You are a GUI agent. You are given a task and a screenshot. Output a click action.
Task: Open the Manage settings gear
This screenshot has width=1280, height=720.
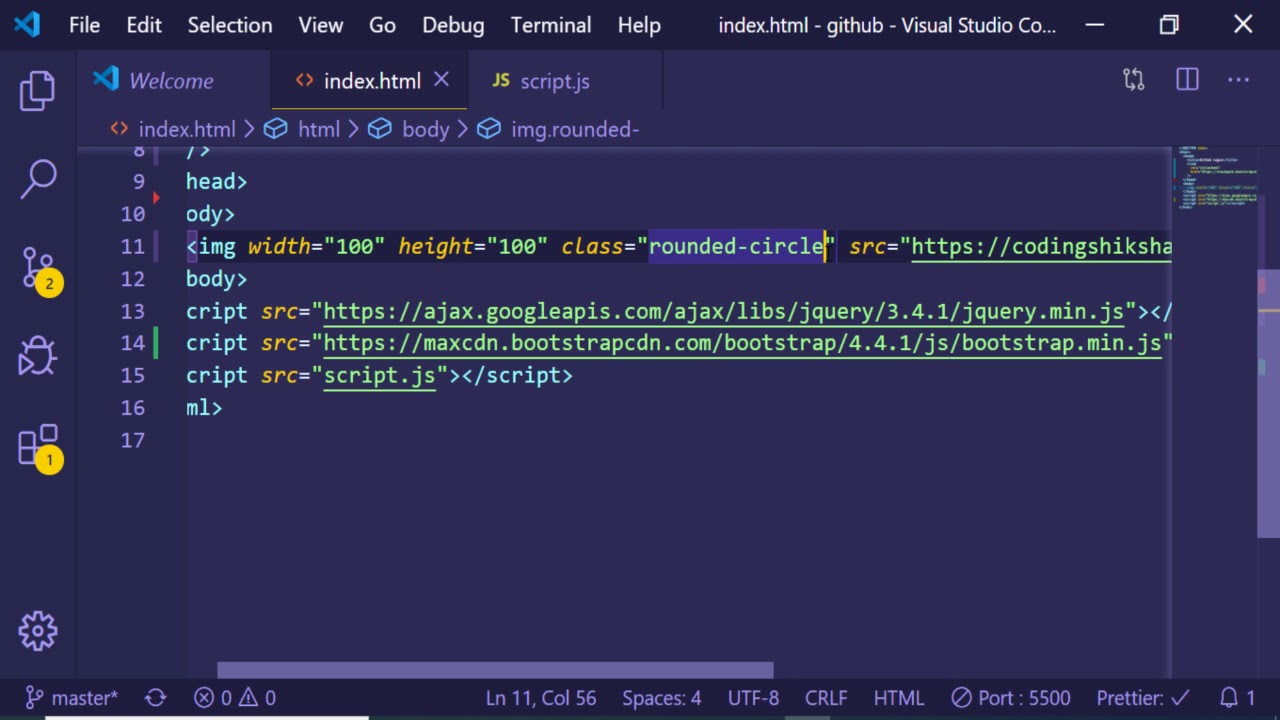(38, 631)
